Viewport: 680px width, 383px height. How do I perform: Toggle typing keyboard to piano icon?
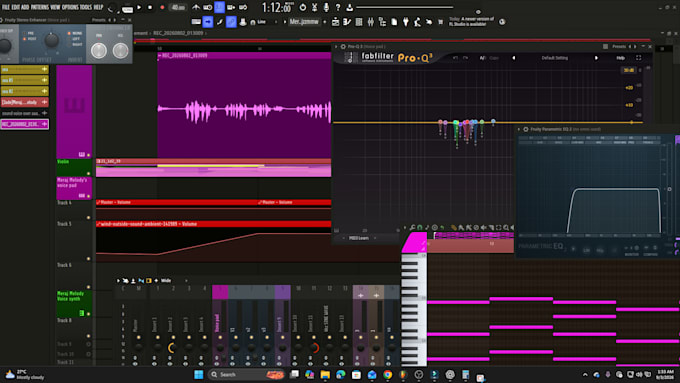[196, 22]
